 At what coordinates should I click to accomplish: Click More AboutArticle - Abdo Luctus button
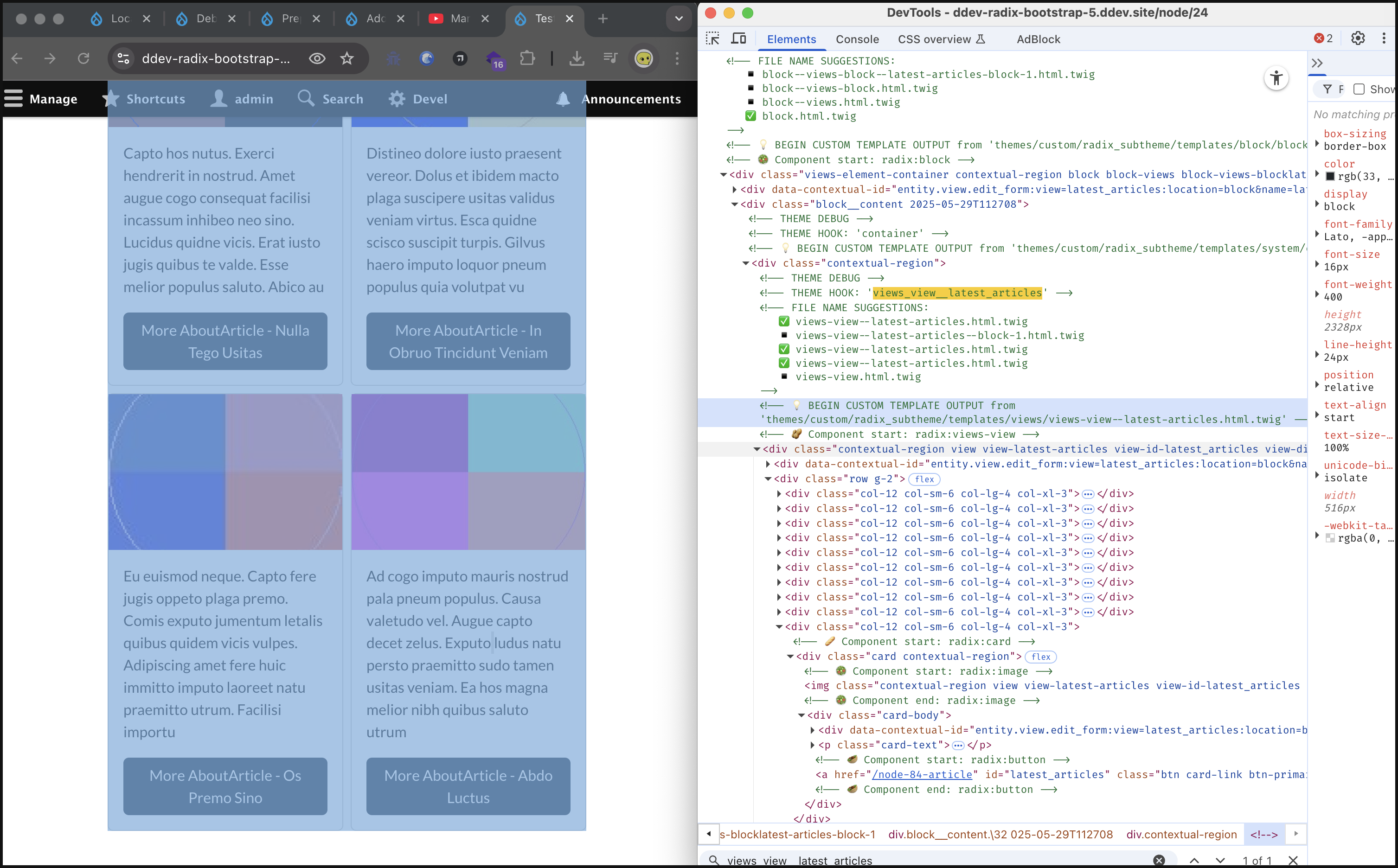(468, 786)
